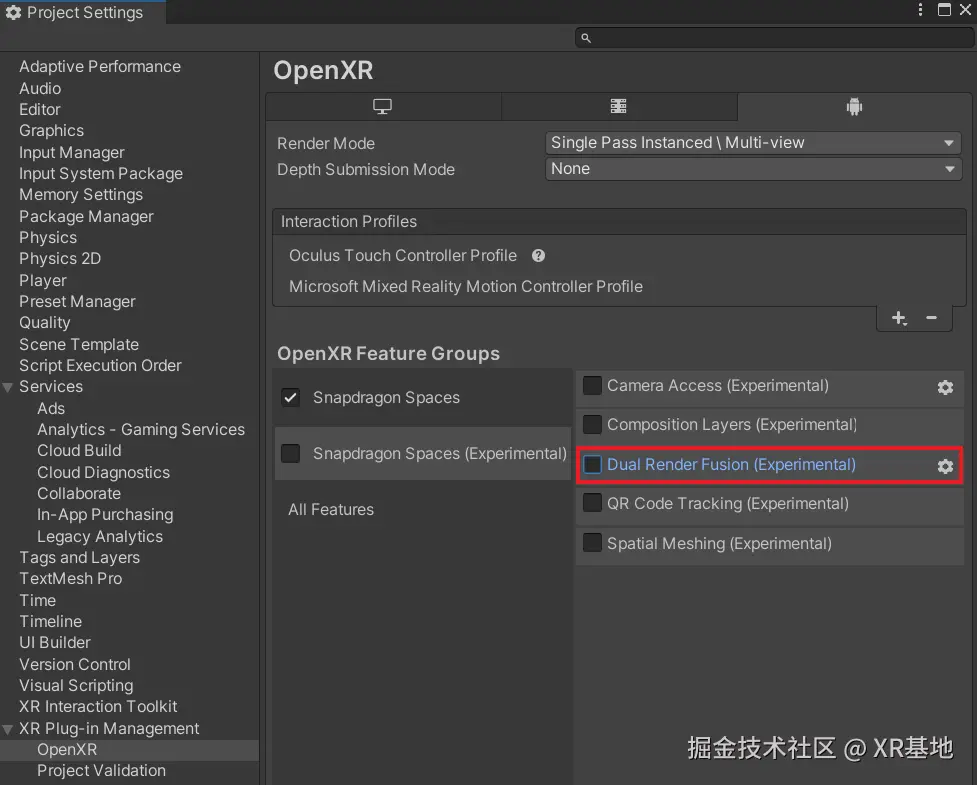Open XR Interaction Toolkit settings
Viewport: 977px width, 785px height.
(98, 706)
